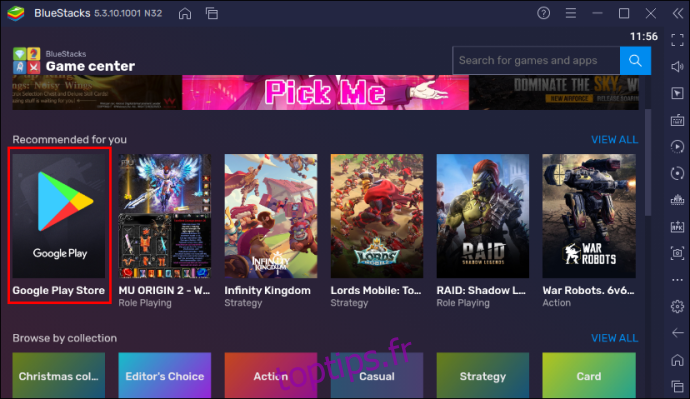This screenshot has width=690, height=399.
Task: Expand more options with three dots icon
Action: [677, 280]
